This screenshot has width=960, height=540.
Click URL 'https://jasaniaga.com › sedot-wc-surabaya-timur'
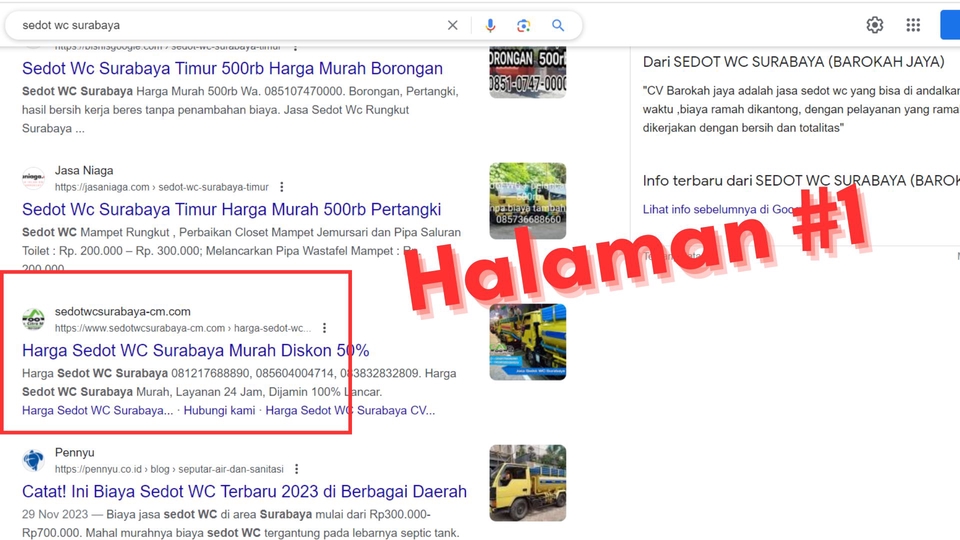click(x=162, y=187)
